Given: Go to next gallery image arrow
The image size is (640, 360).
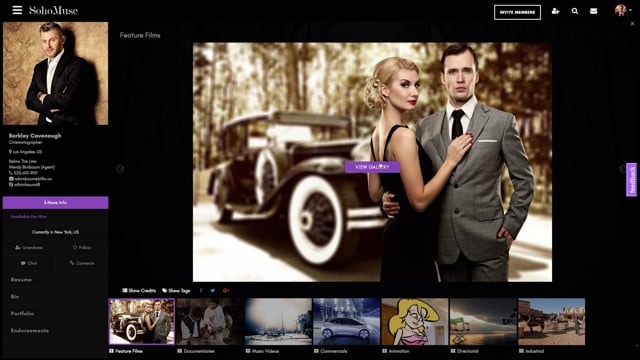Looking at the screenshot, I should (x=622, y=169).
